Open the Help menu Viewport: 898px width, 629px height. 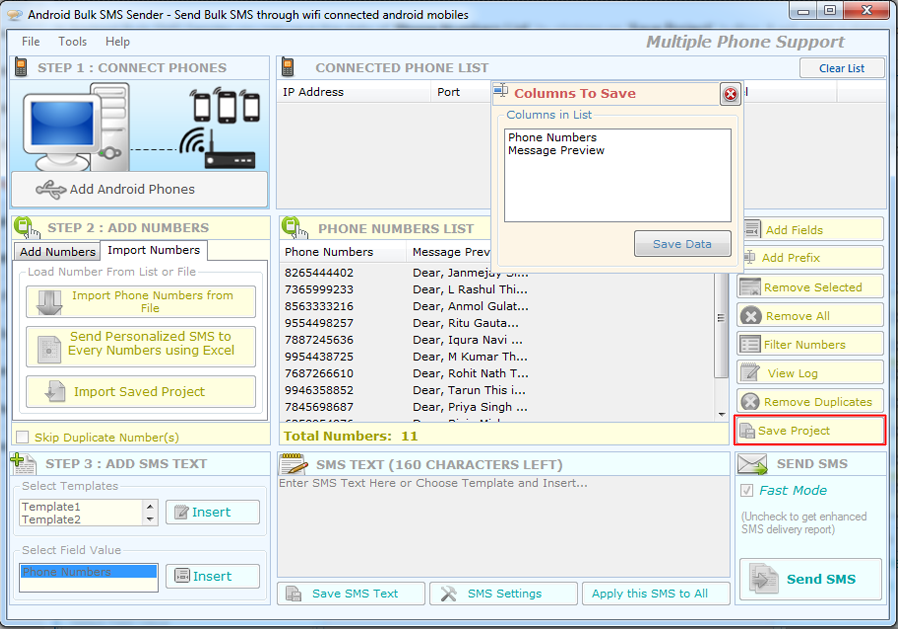(118, 42)
